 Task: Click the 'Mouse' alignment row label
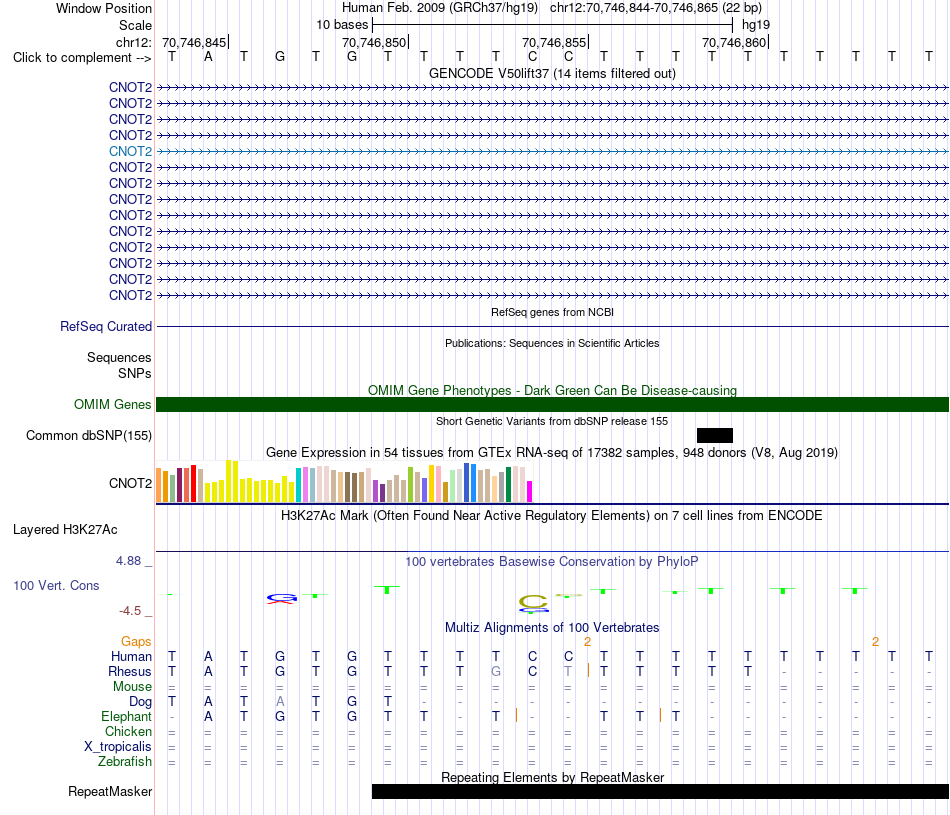[x=132, y=687]
